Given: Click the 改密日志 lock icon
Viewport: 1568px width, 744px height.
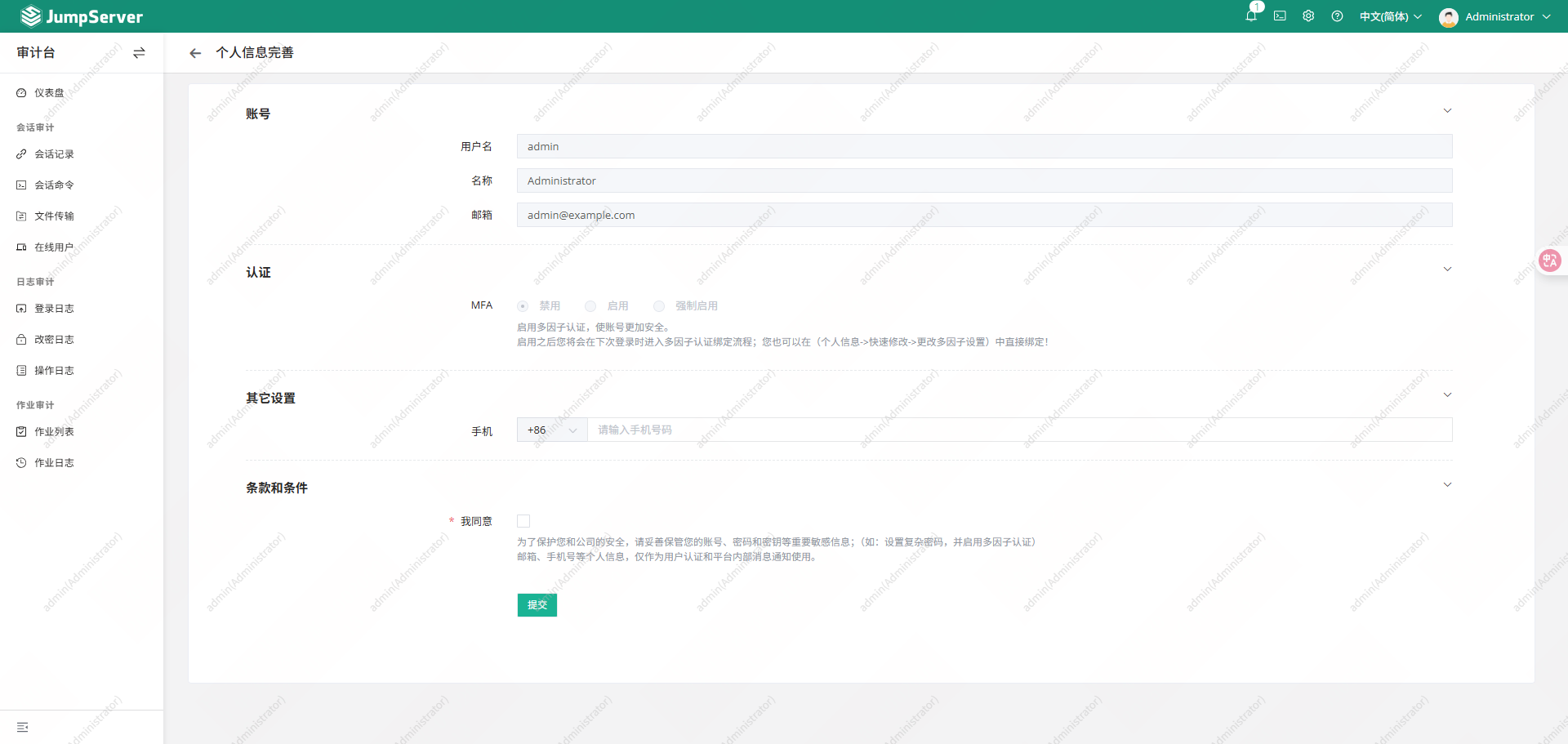Looking at the screenshot, I should pyautogui.click(x=21, y=340).
